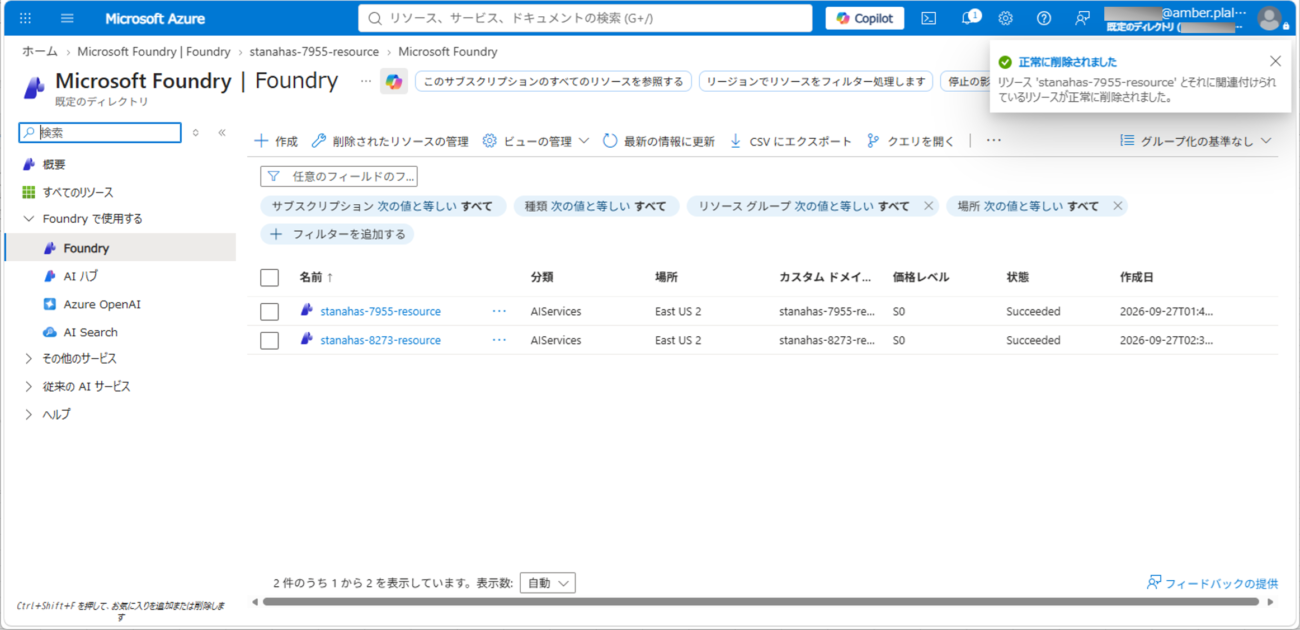Go to ホーム breadcrumb
The image size is (1300, 630).
[40, 51]
